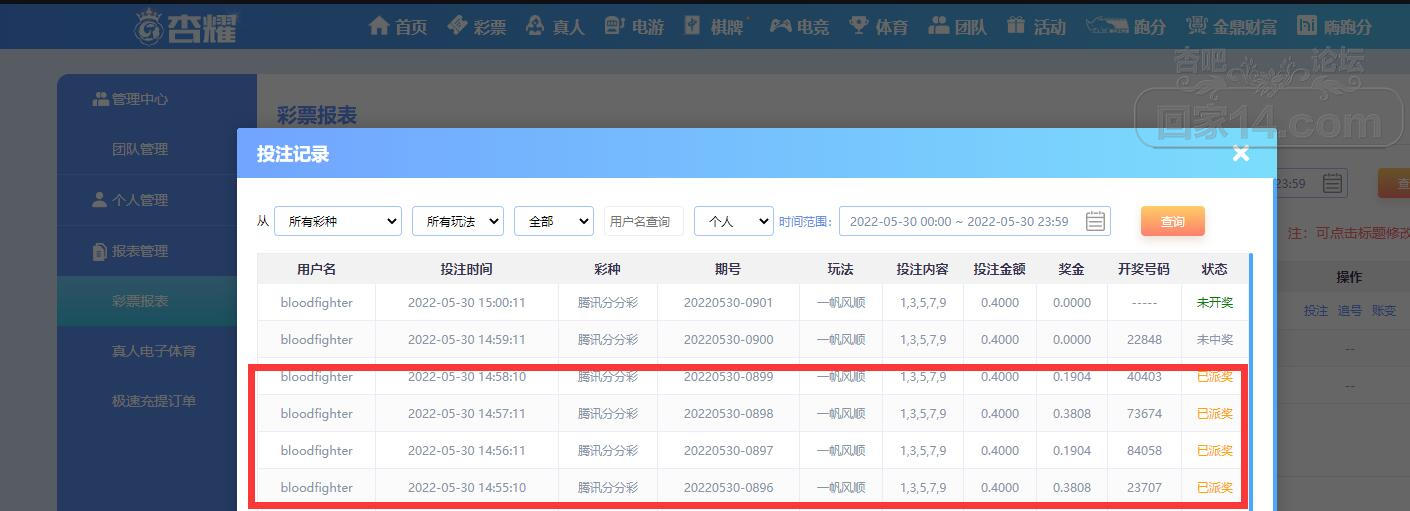This screenshot has height=511, width=1410.
Task: Click the 未开奖 status cell
Action: point(1214,302)
